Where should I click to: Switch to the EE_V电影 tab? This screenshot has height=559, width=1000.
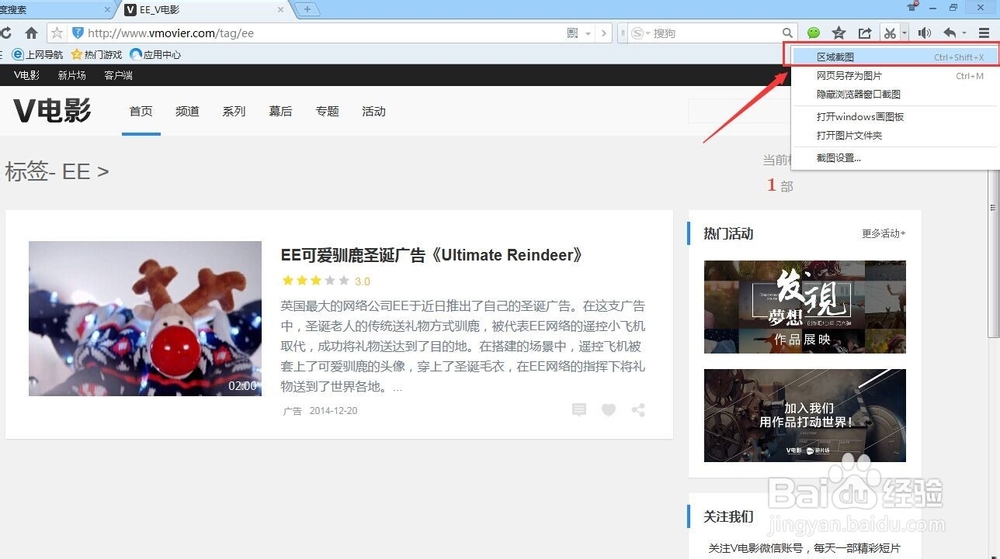(203, 10)
